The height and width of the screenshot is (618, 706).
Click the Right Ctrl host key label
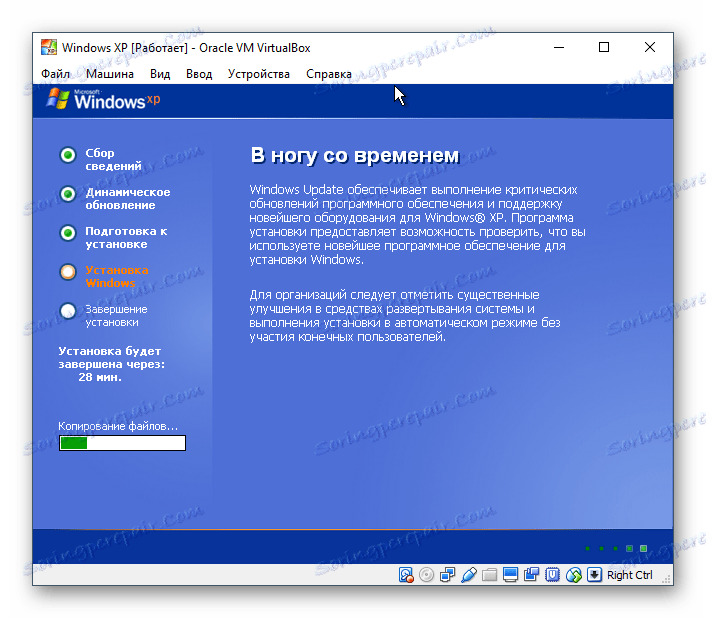tap(629, 575)
